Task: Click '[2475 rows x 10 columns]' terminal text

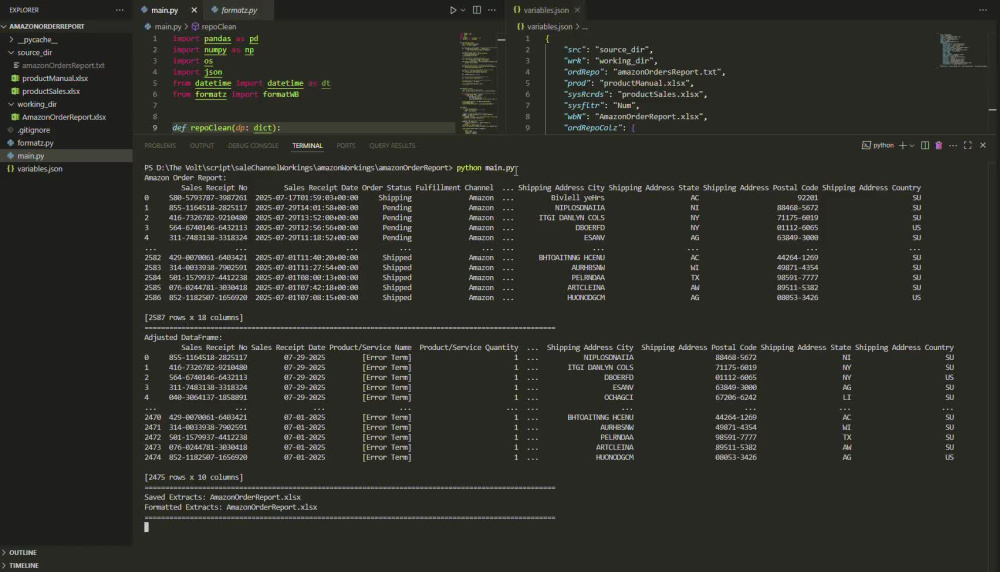Action: (x=193, y=477)
